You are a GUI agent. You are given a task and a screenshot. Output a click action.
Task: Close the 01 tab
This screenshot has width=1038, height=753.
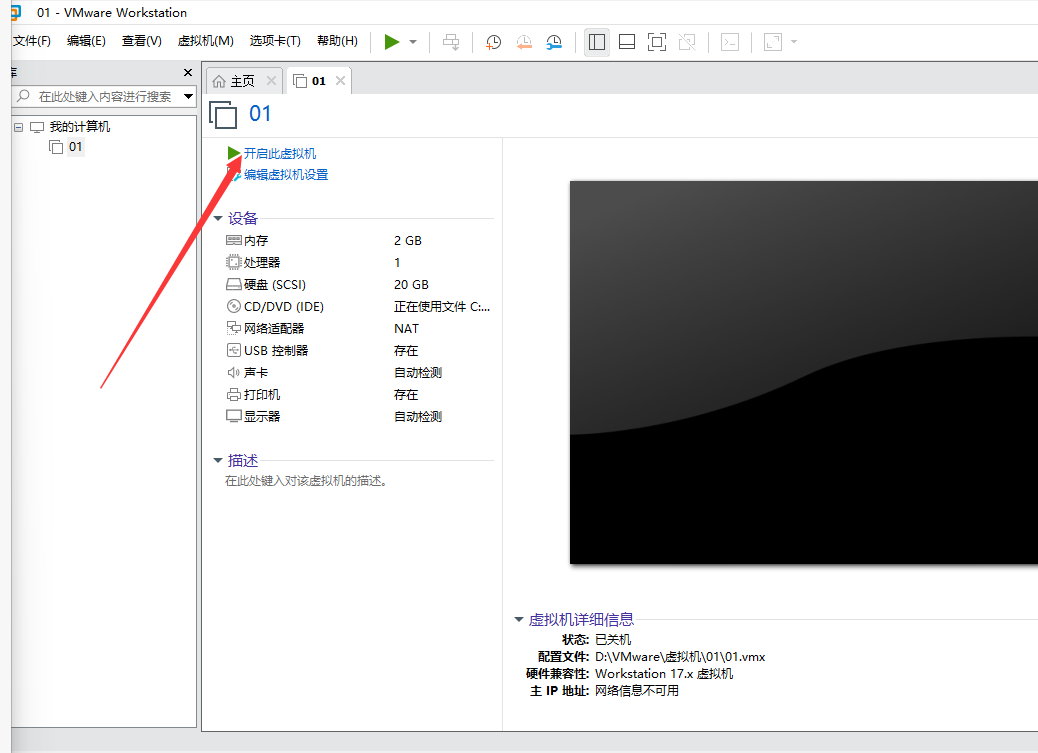pos(340,80)
